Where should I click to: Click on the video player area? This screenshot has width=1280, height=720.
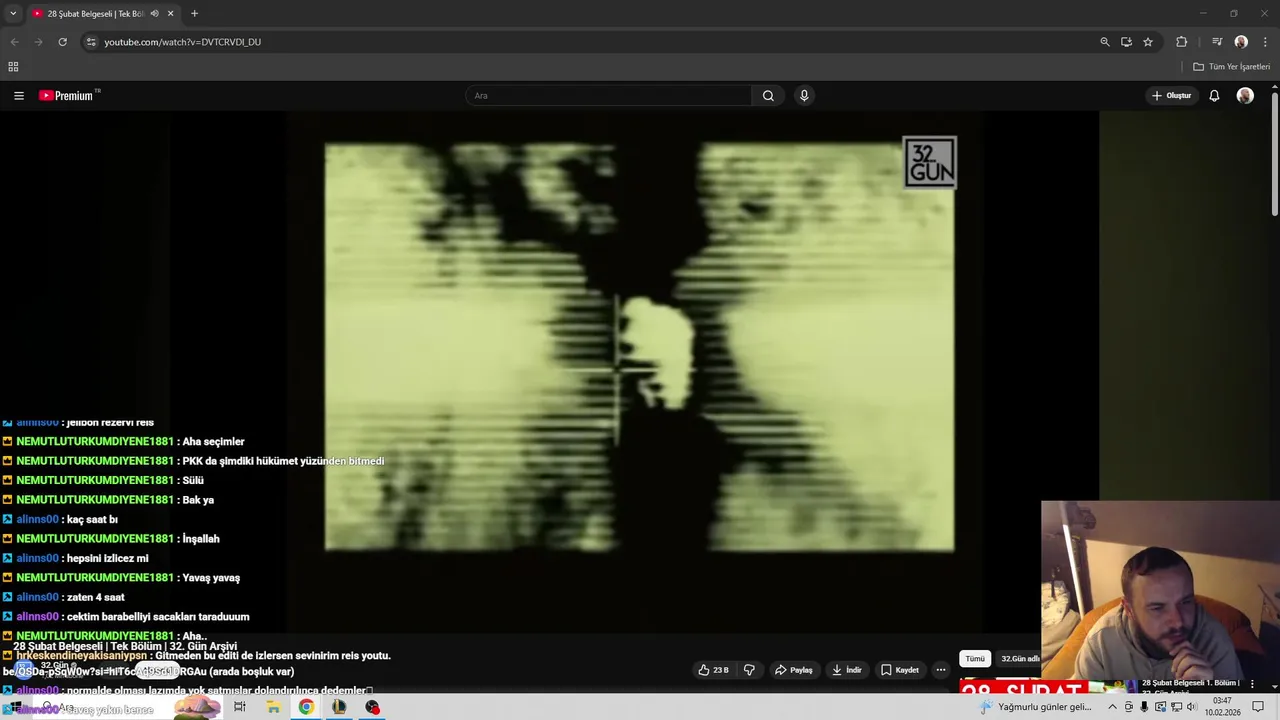pos(640,346)
